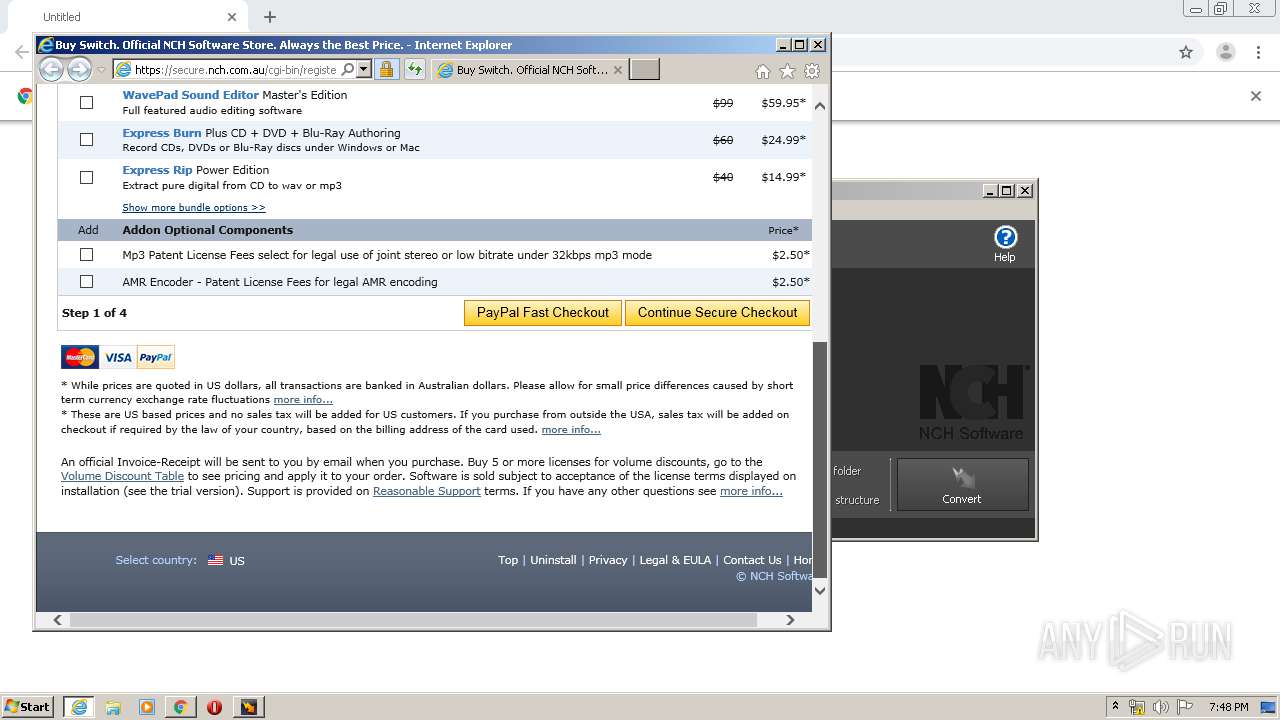This screenshot has height=720, width=1280.
Task: Tick the WavePad Sound Editor checkbox
Action: 86,102
